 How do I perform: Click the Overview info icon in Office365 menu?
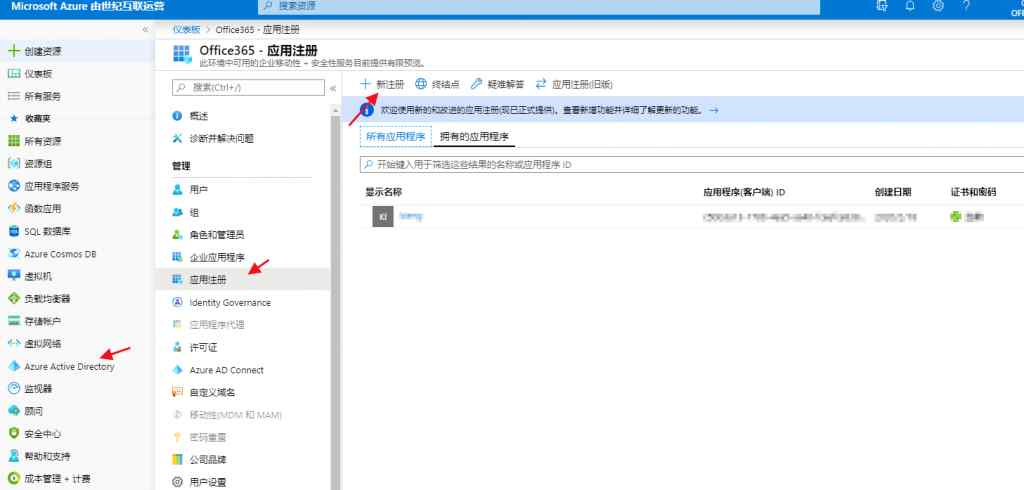click(x=177, y=116)
